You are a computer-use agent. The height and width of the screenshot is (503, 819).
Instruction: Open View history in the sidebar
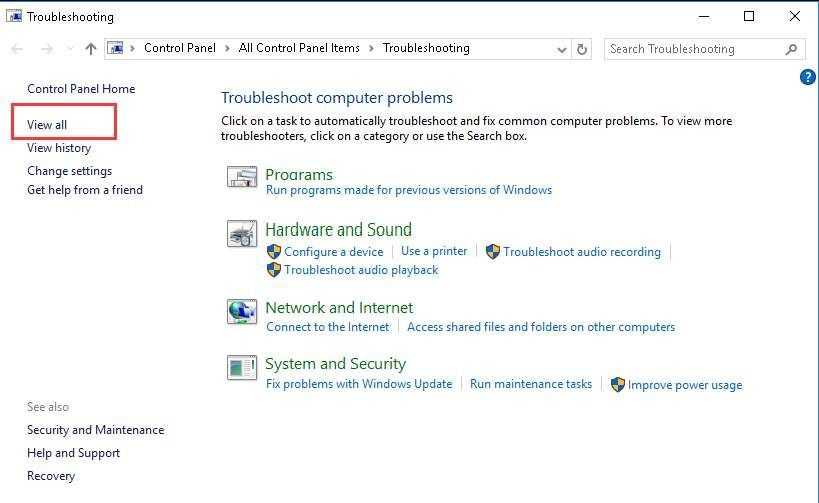[59, 148]
